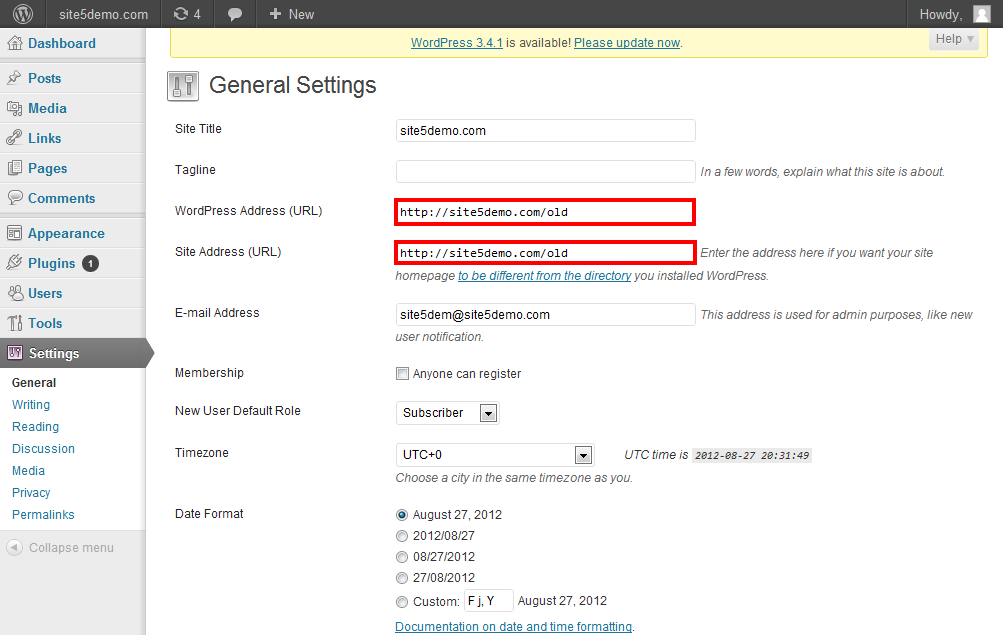This screenshot has width=1003, height=635.
Task: Click the user avatar next to Howdy
Action: coord(982,14)
